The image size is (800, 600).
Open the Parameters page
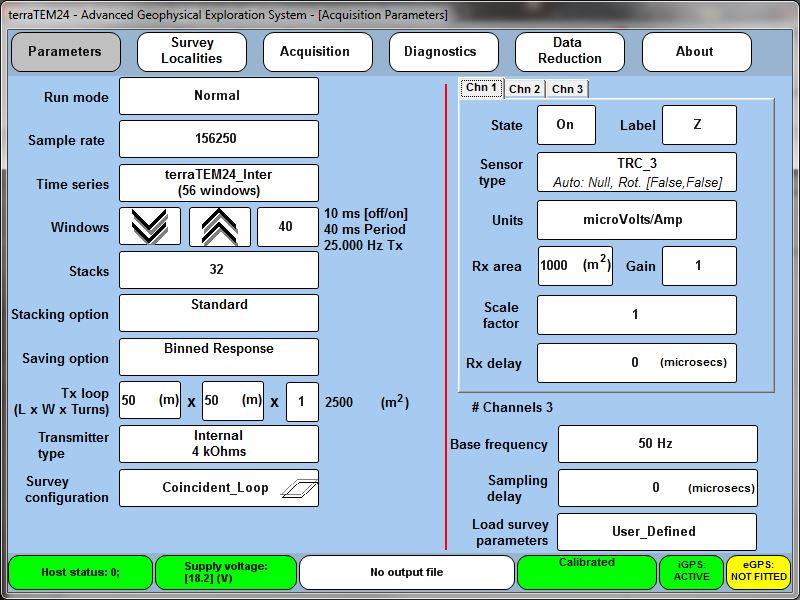click(66, 52)
